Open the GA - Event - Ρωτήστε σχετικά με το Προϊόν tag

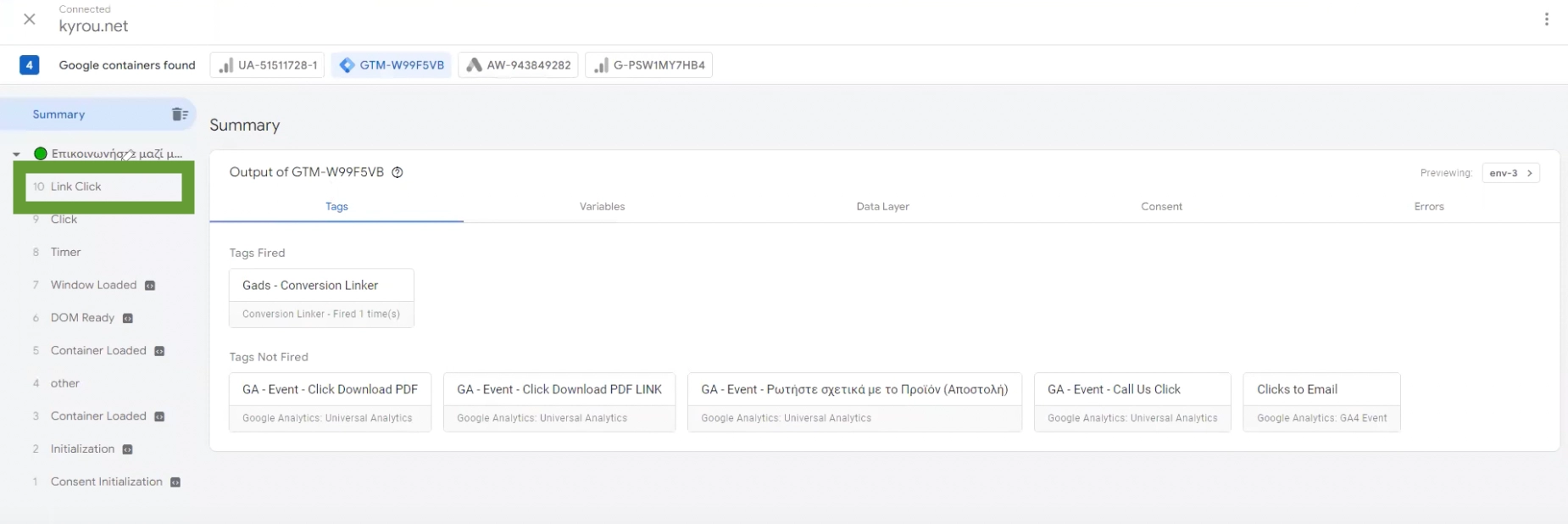[854, 402]
